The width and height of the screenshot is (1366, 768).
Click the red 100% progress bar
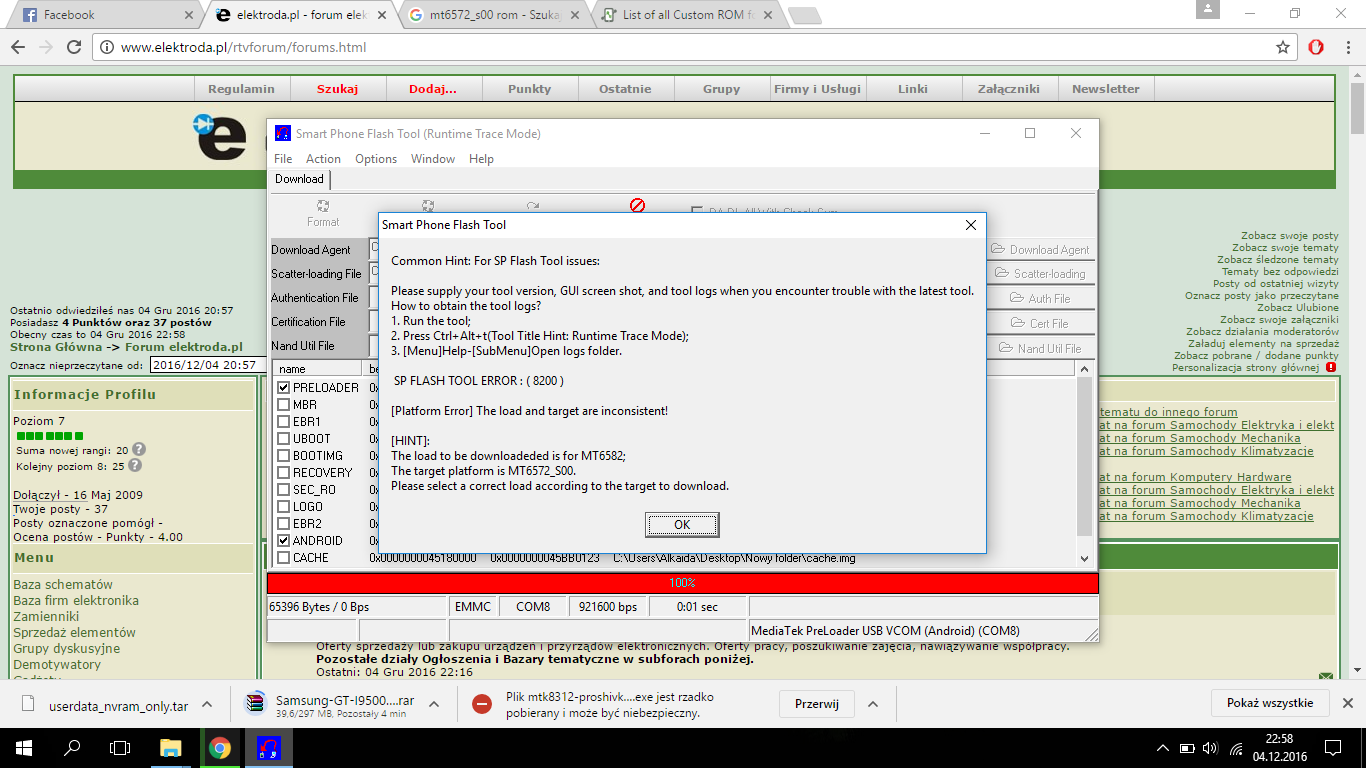click(x=682, y=583)
